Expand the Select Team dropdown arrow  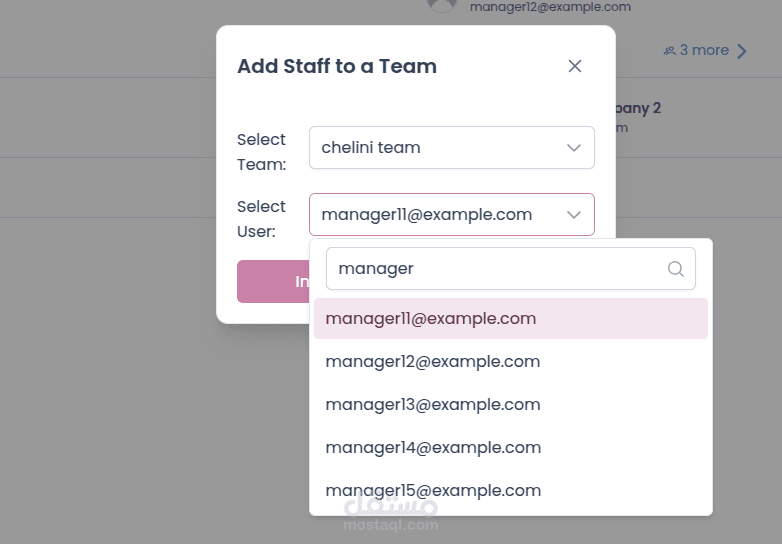[x=574, y=148]
